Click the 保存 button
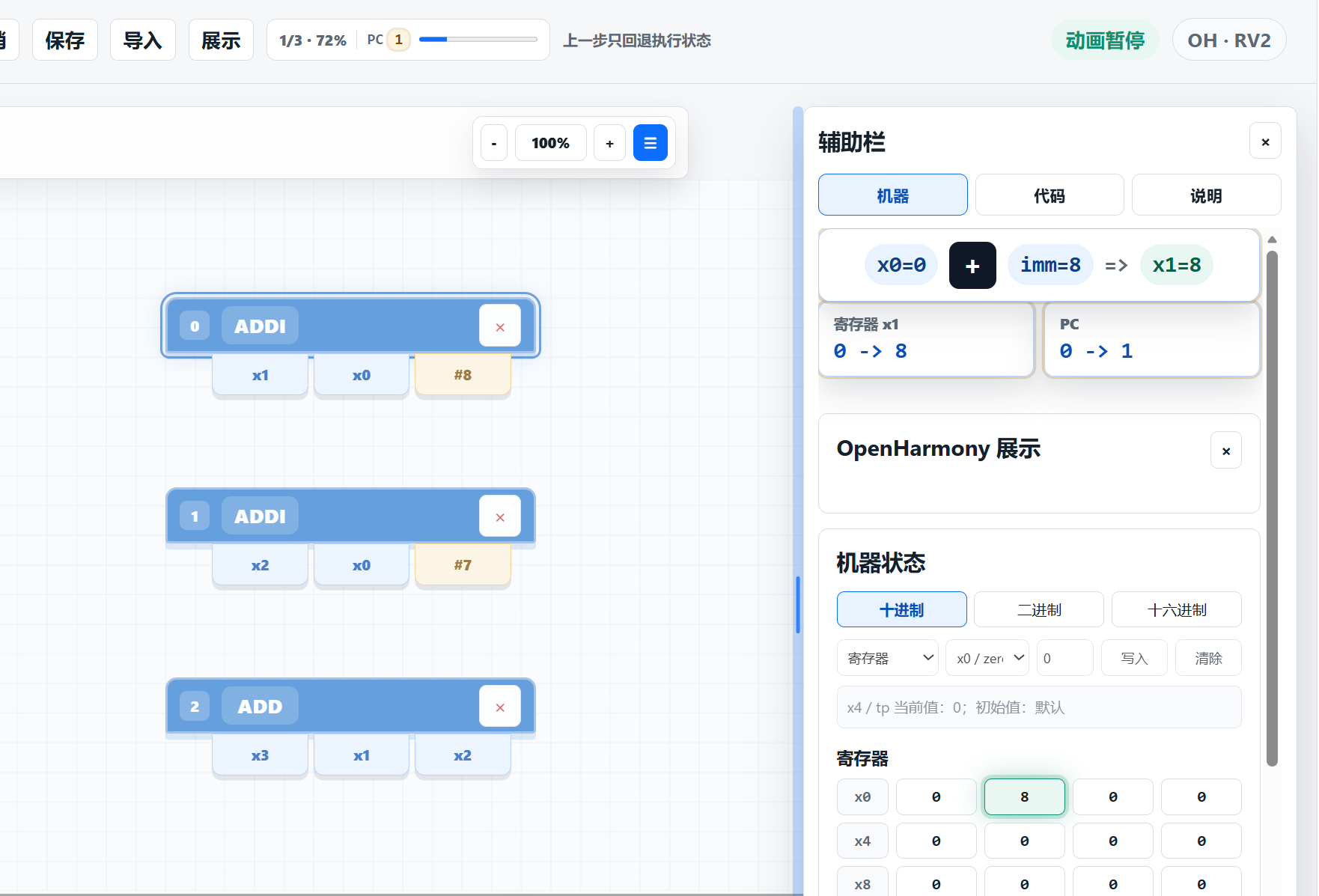1319x896 pixels. click(x=65, y=40)
